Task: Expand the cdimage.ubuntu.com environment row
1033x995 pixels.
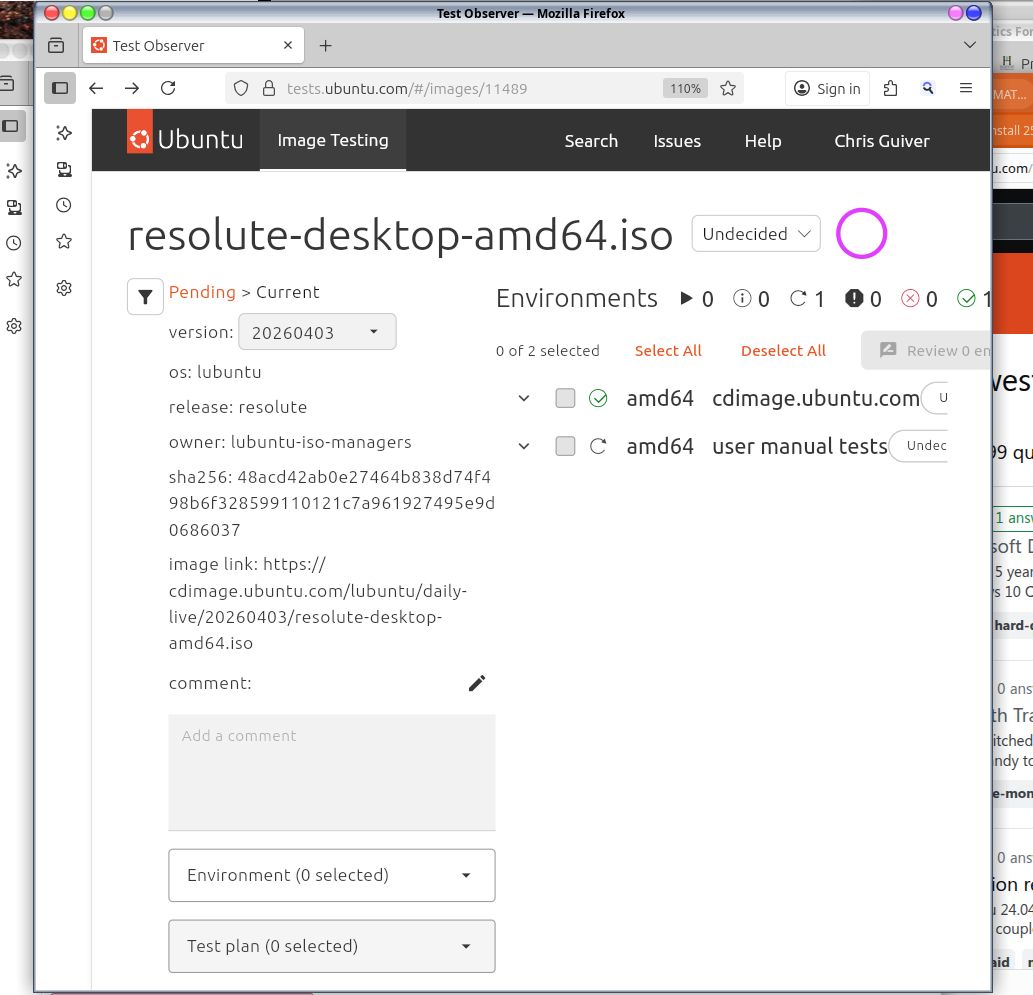Action: [523, 398]
